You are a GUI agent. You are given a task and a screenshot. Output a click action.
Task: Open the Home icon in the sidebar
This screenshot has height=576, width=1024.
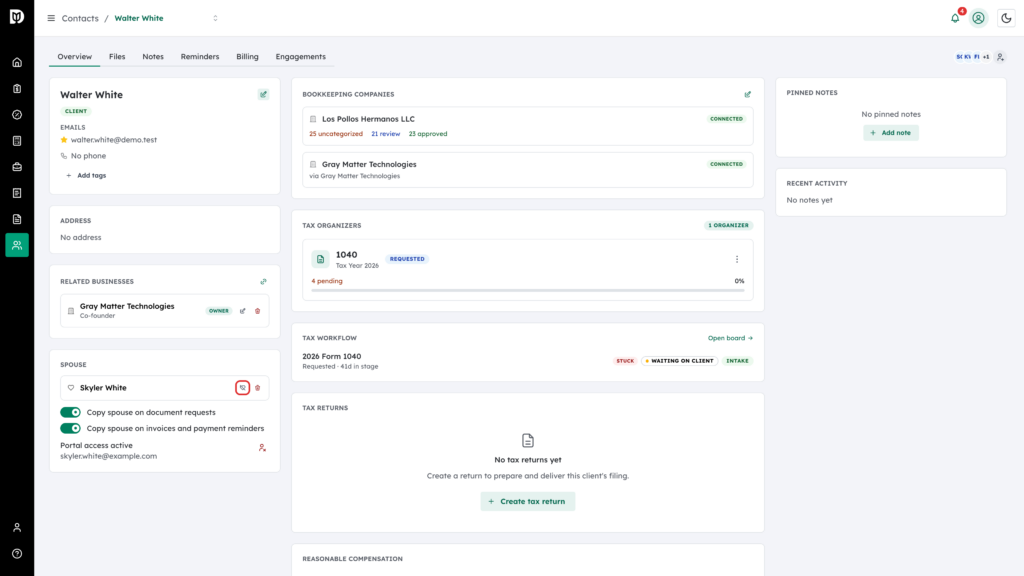click(x=17, y=63)
